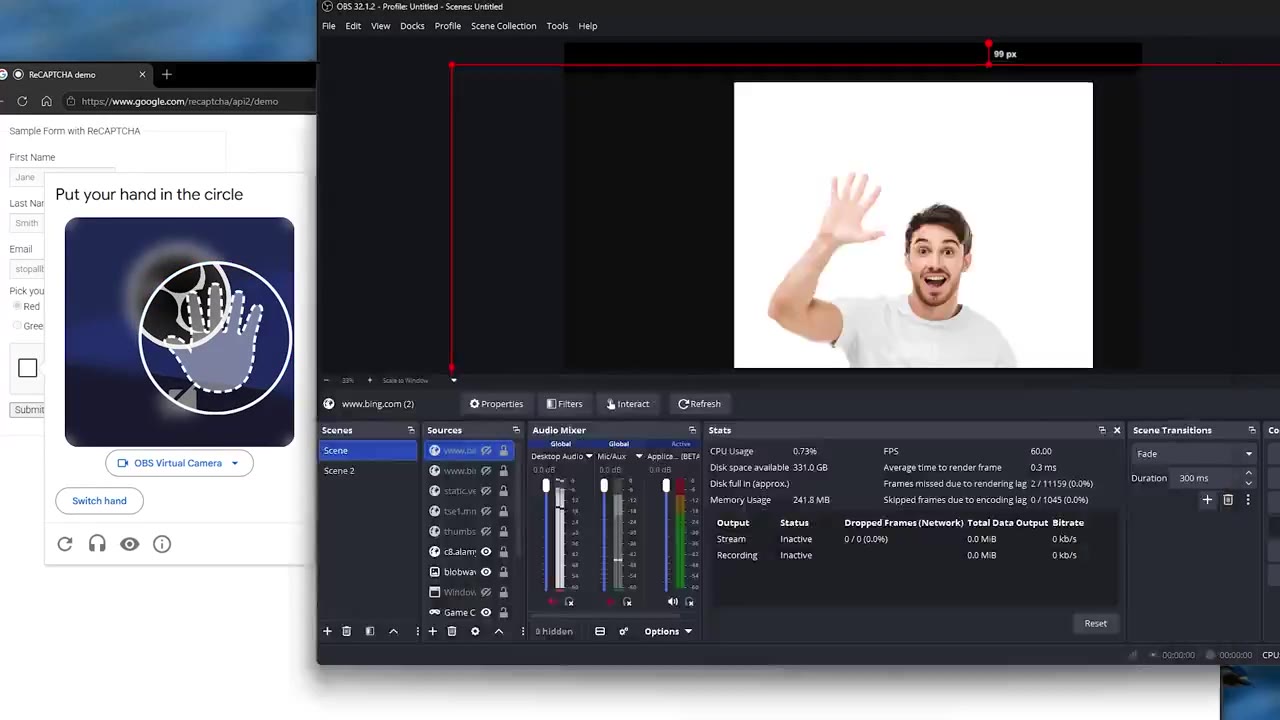The image size is (1280, 720).
Task: Hide the Game Capture source
Action: (486, 612)
